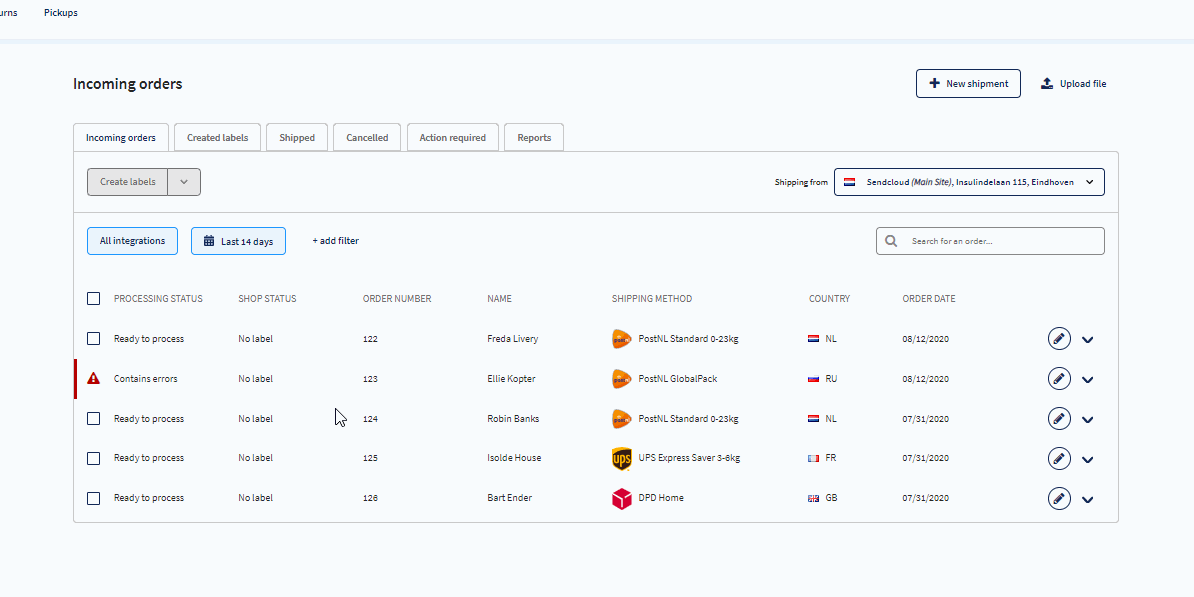Open the Shipped tab
This screenshot has height=597, width=1194.
(x=297, y=138)
